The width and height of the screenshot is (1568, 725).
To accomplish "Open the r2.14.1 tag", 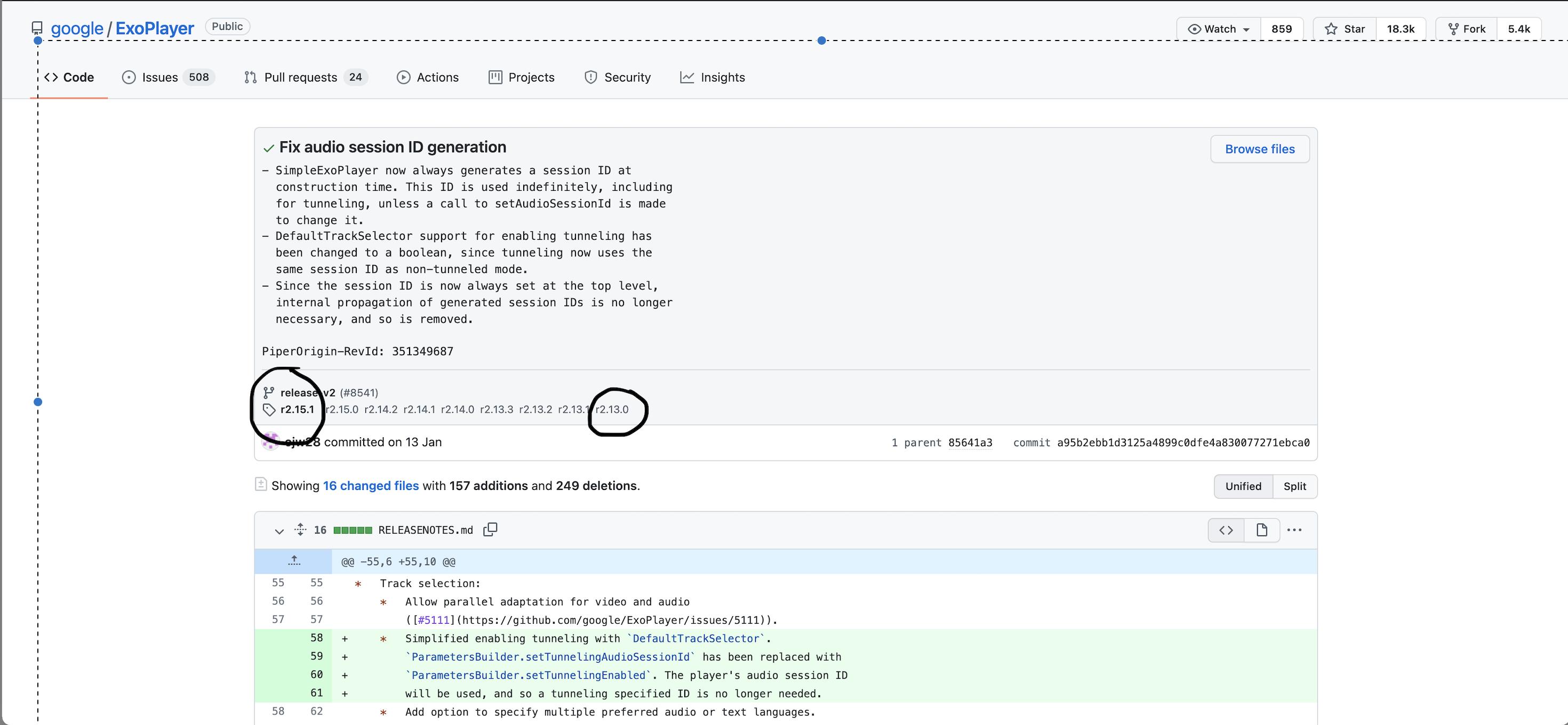I will pos(419,409).
